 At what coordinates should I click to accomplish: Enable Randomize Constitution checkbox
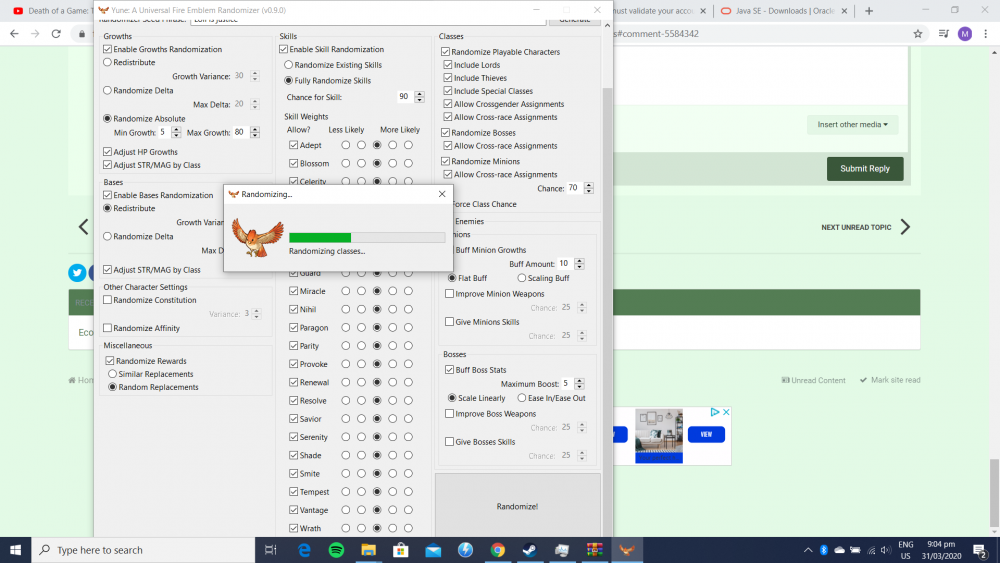click(108, 300)
